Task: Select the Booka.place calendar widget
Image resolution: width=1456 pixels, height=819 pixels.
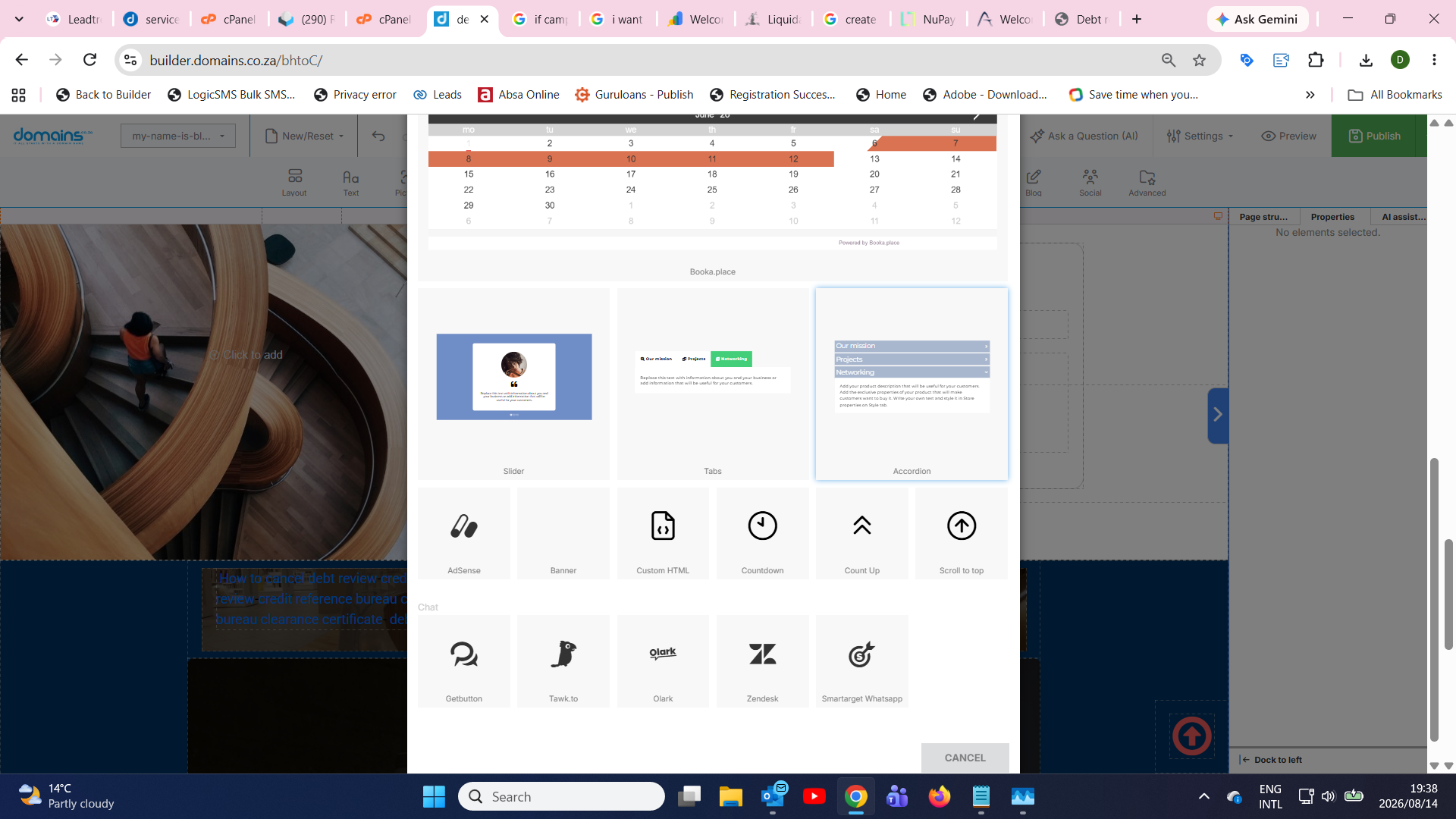Action: 713,197
